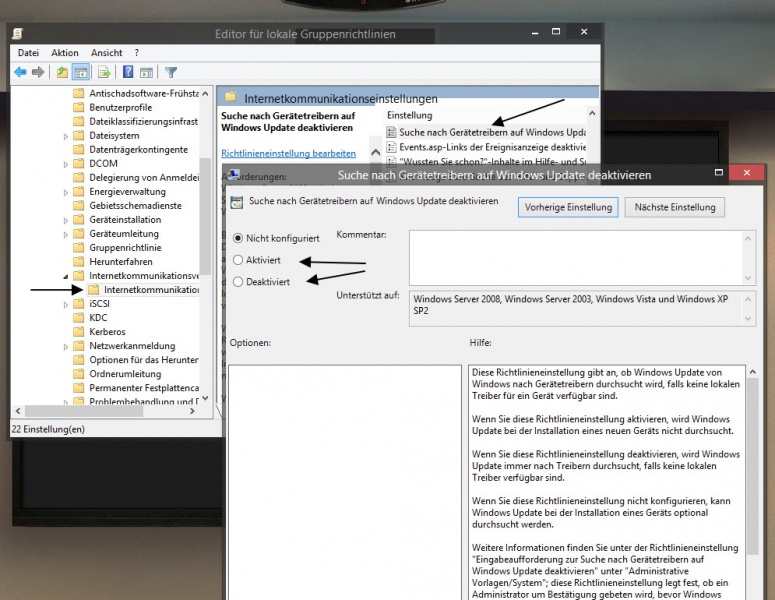Click the Benutzerprofile folder icon

click(79, 107)
